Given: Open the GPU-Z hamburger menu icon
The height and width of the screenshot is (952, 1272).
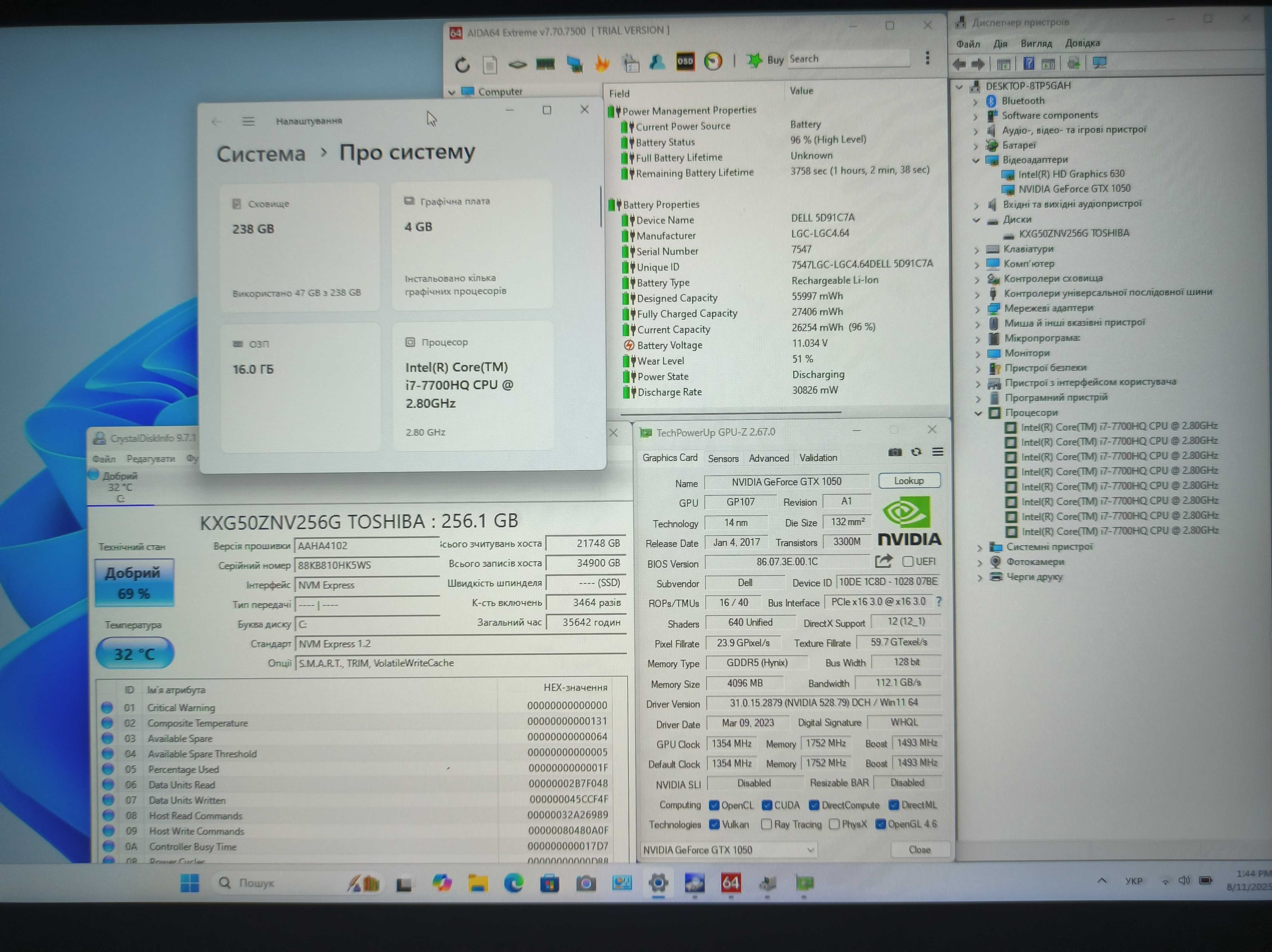Looking at the screenshot, I should click(x=937, y=452).
